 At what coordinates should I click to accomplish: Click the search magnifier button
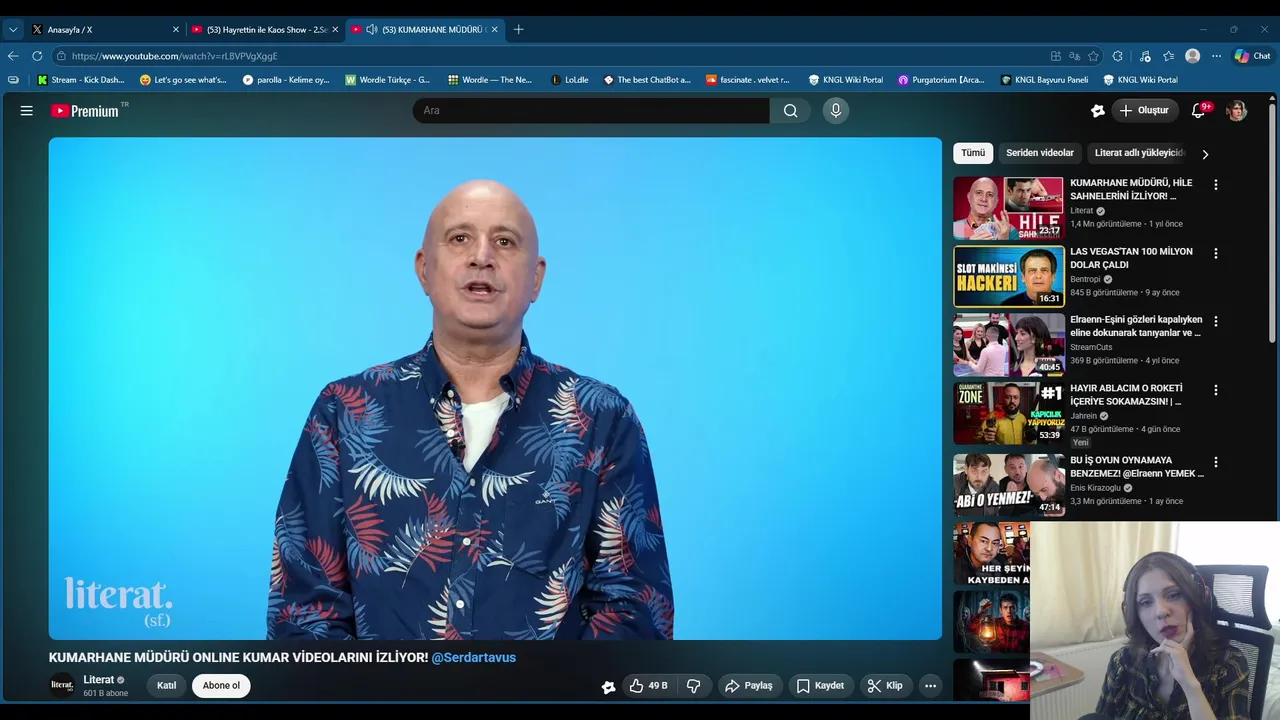tap(790, 111)
